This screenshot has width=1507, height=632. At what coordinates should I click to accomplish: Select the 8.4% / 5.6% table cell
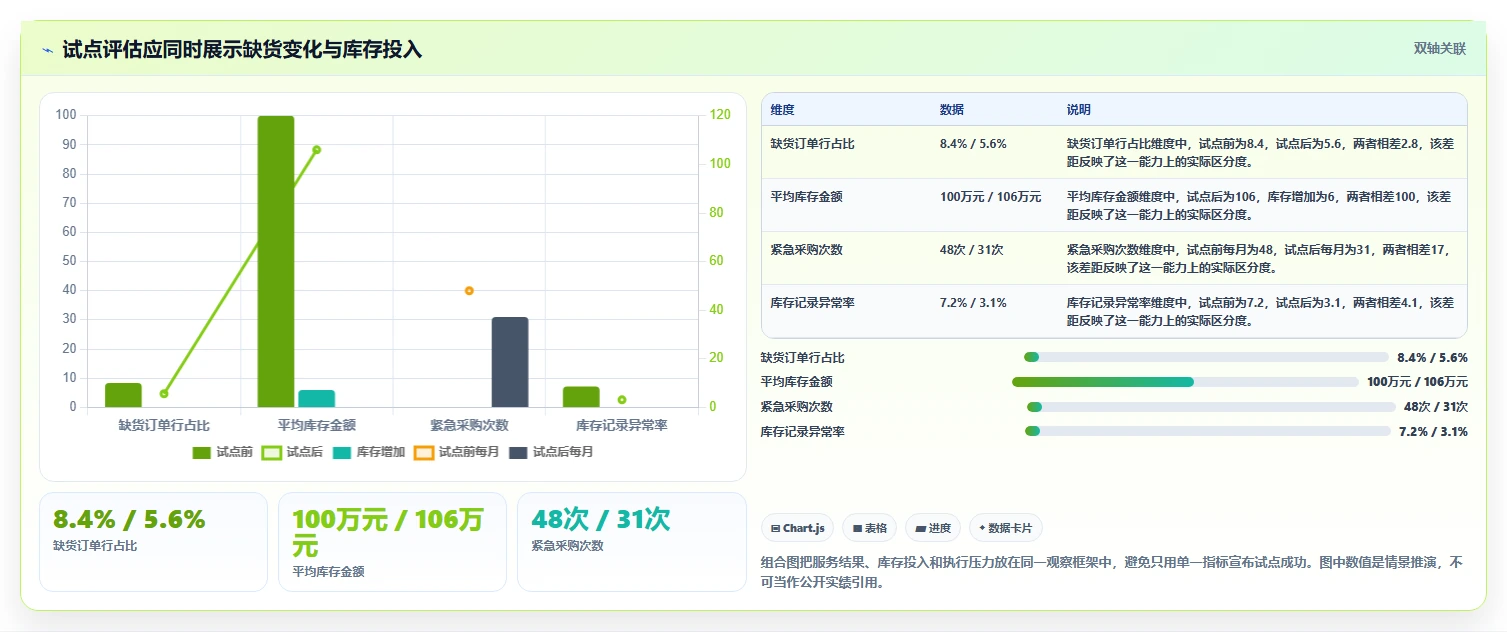(973, 144)
